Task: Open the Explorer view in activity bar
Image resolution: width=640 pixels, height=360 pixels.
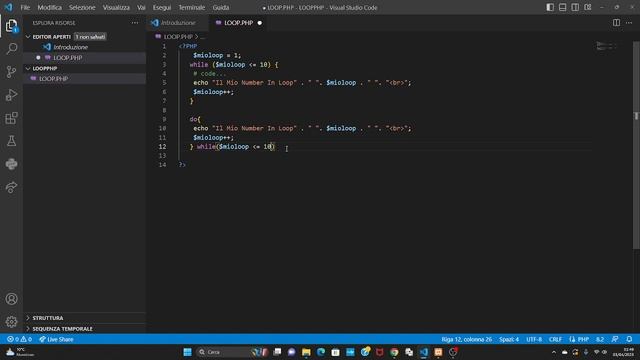Action: (x=11, y=26)
